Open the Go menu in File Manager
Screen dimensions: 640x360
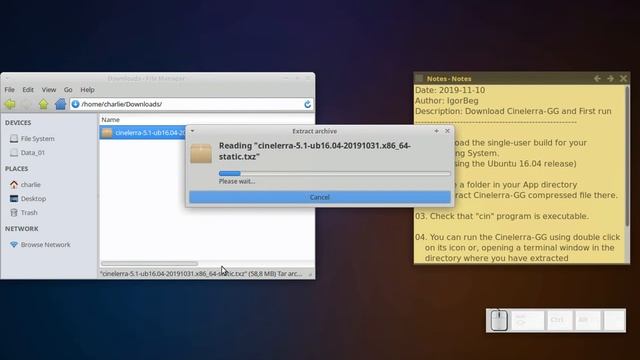coord(68,89)
